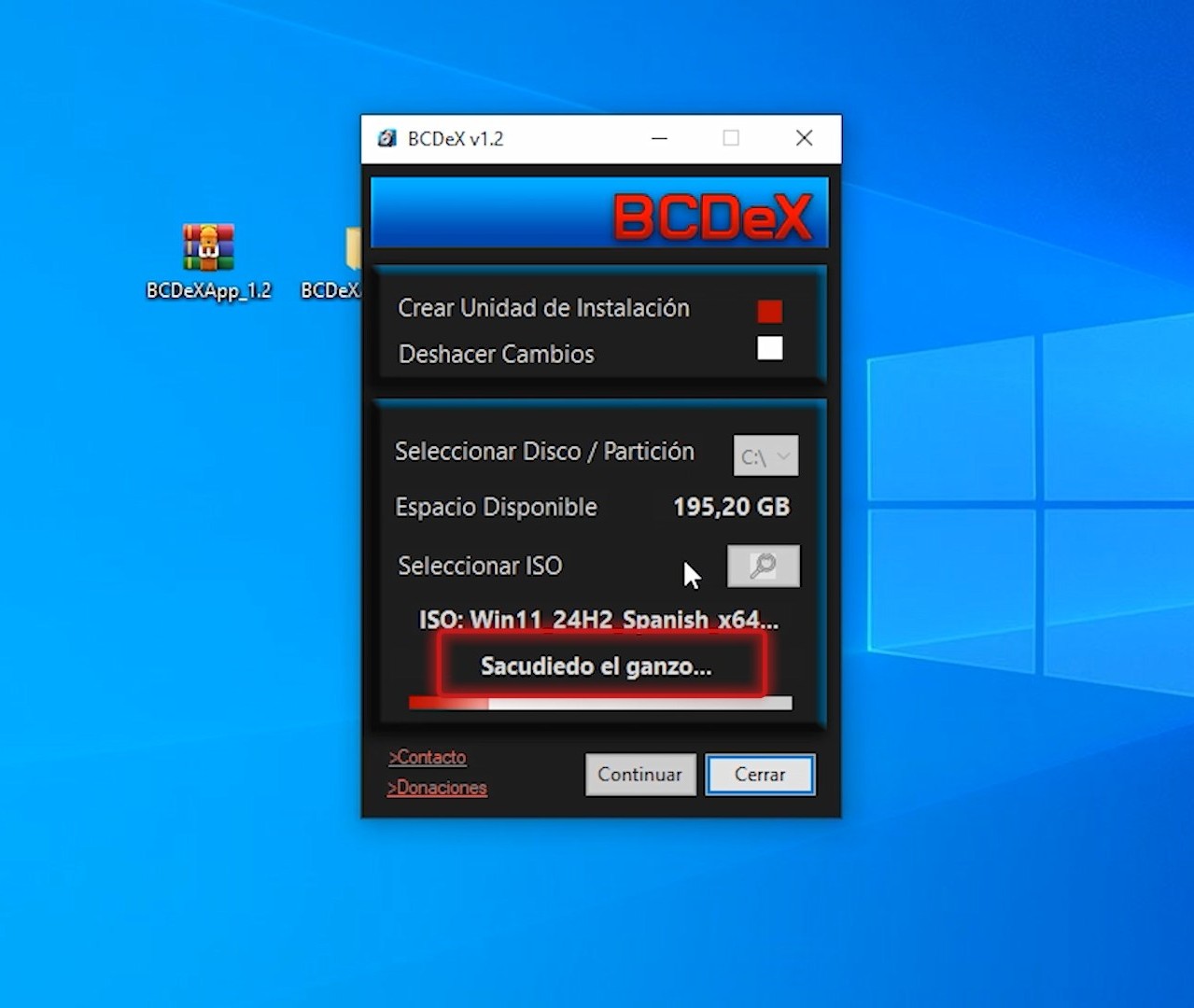Close the BCDeX v1.2 window
The height and width of the screenshot is (1008, 1194).
[x=804, y=138]
